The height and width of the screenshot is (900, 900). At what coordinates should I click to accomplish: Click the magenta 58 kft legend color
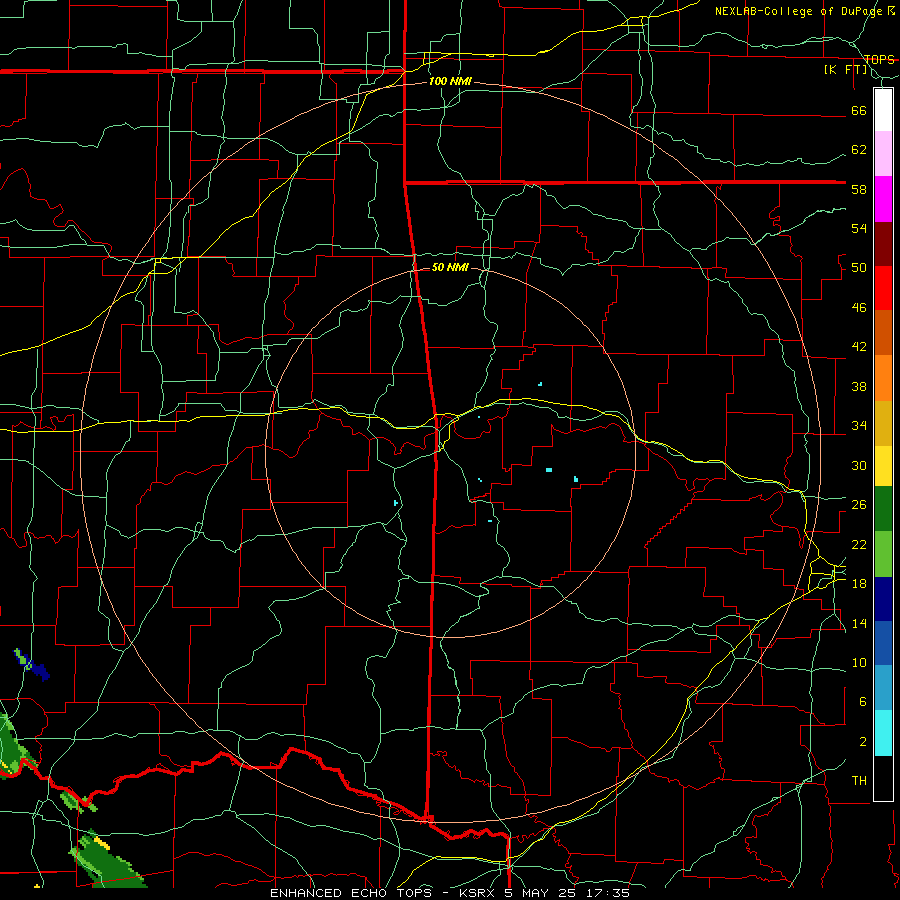click(x=883, y=199)
